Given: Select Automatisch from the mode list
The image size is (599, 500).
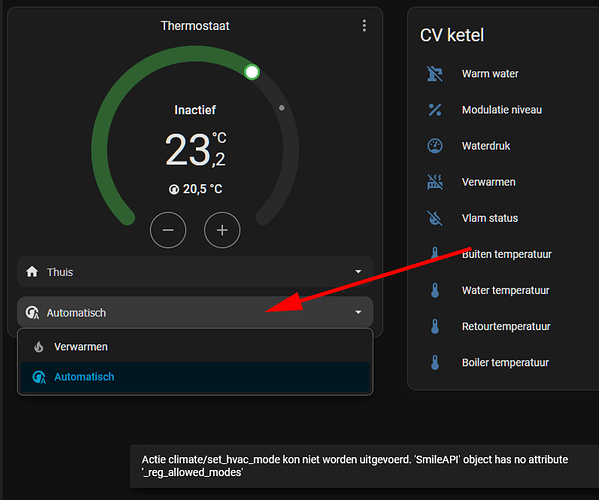Looking at the screenshot, I should click(195, 377).
